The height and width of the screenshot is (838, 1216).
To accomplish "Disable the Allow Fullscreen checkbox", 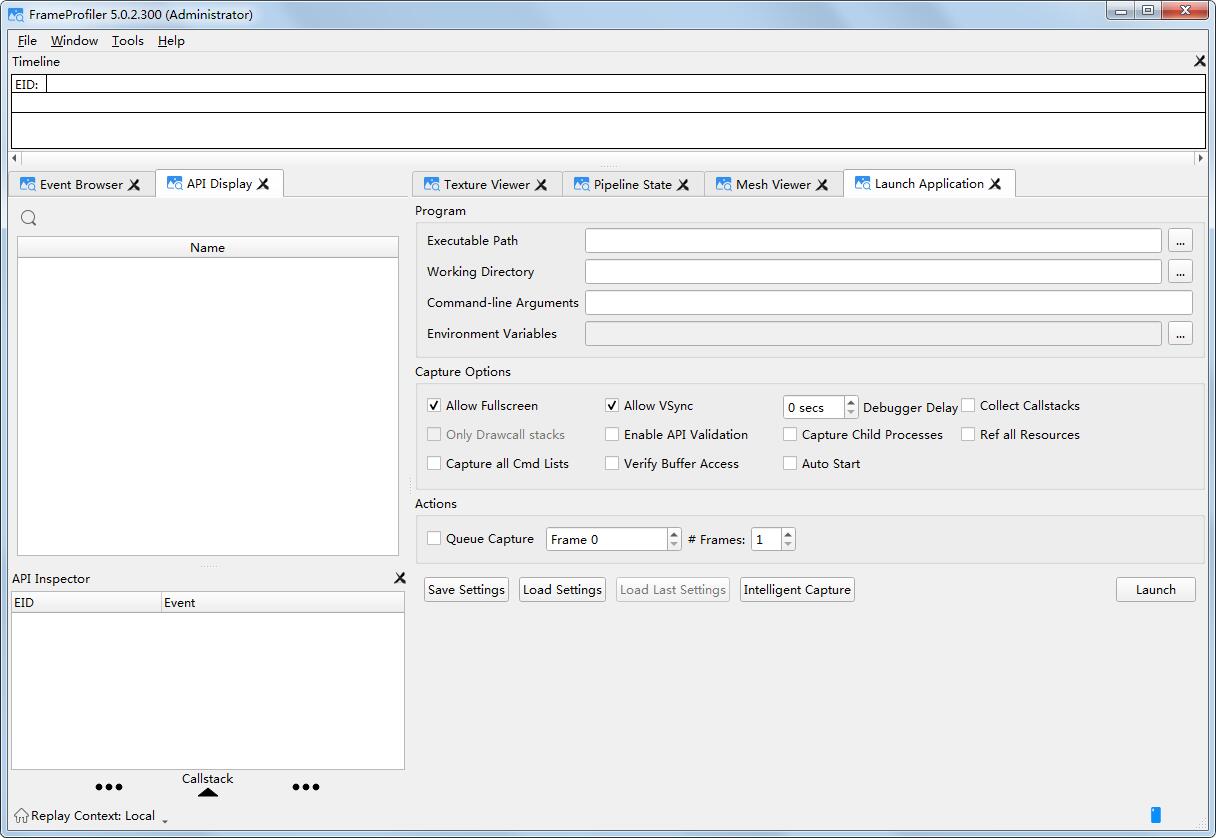I will (x=434, y=406).
